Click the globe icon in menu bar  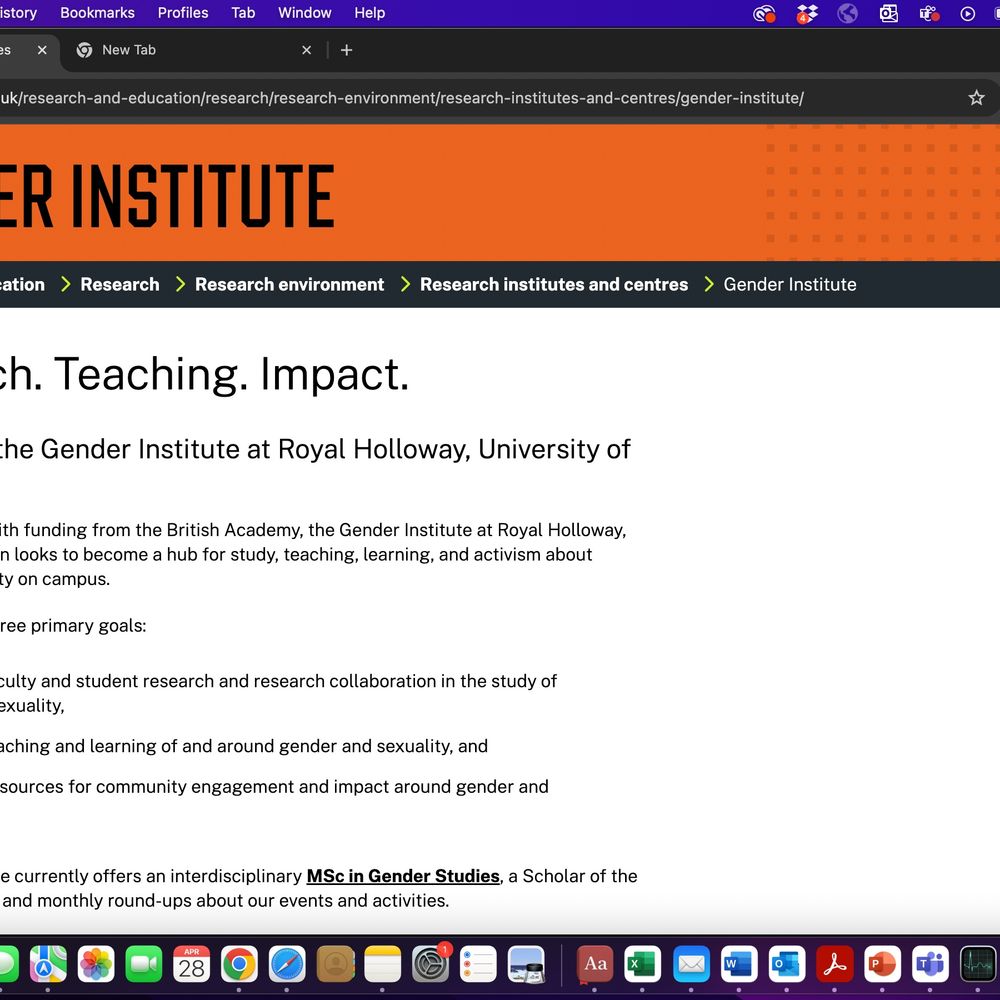[847, 13]
